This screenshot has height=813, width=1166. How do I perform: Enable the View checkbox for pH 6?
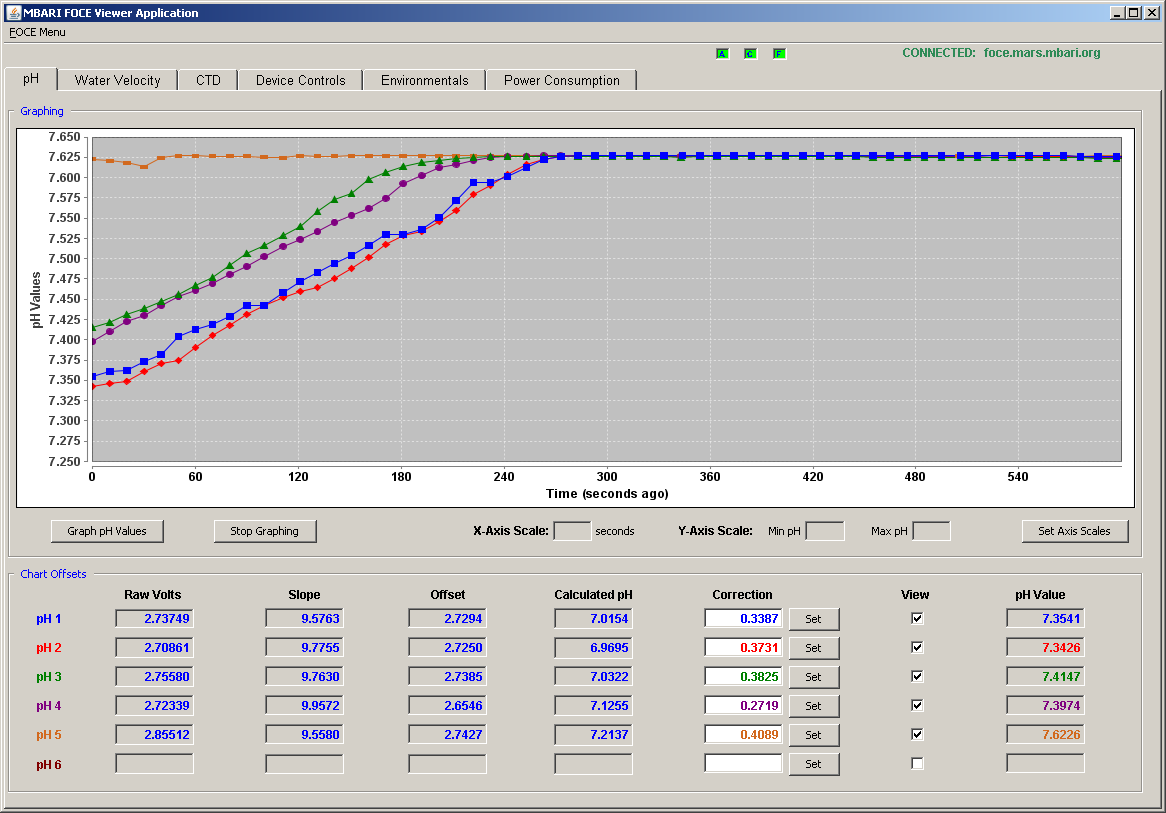click(x=917, y=763)
